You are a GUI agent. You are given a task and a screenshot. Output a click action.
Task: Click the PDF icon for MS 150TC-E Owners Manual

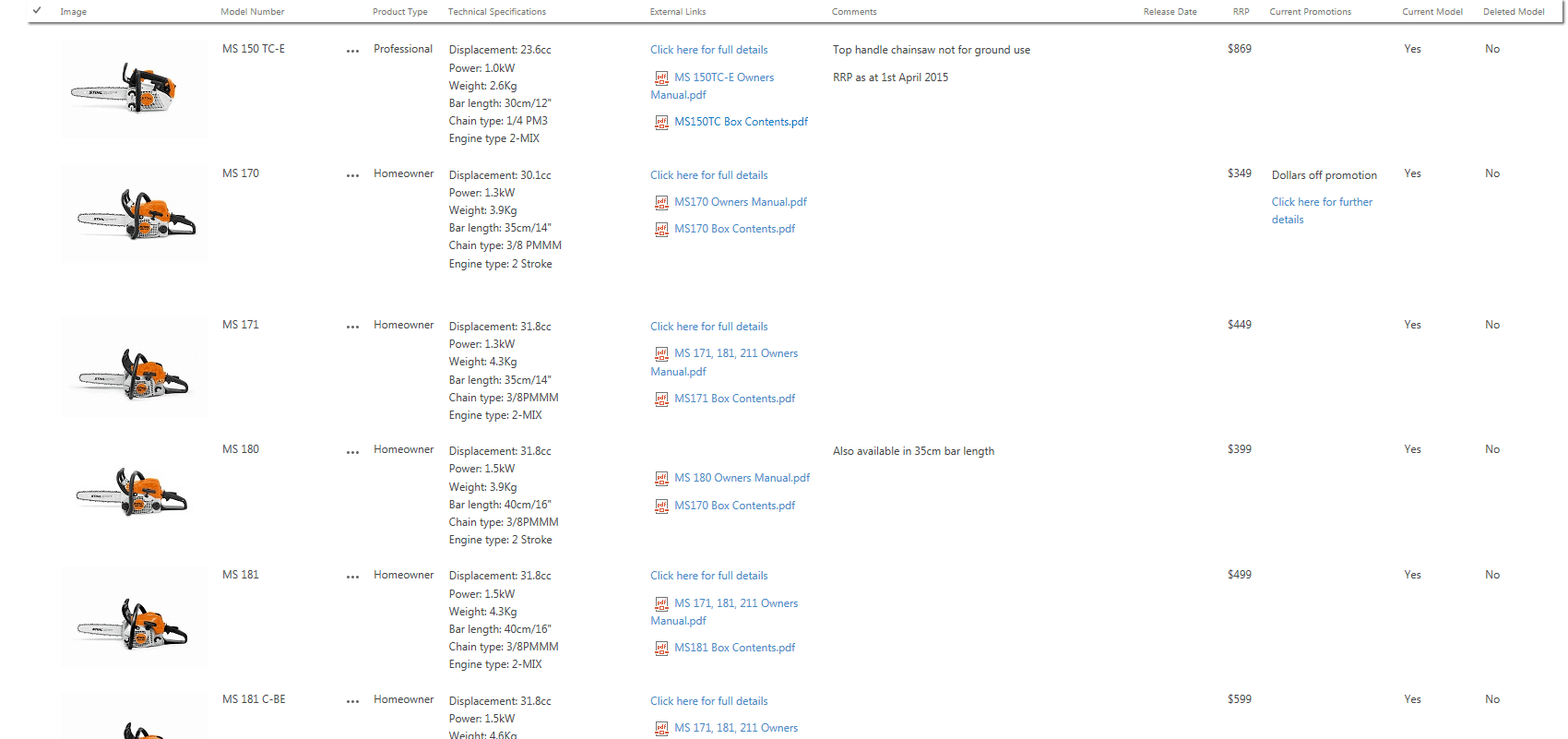[x=661, y=77]
